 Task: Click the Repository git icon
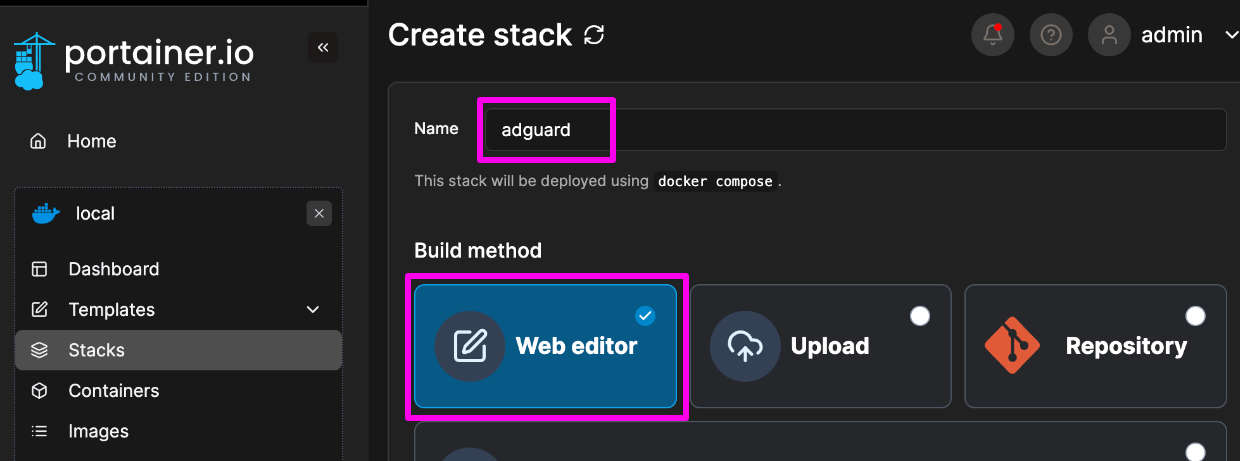tap(1013, 346)
